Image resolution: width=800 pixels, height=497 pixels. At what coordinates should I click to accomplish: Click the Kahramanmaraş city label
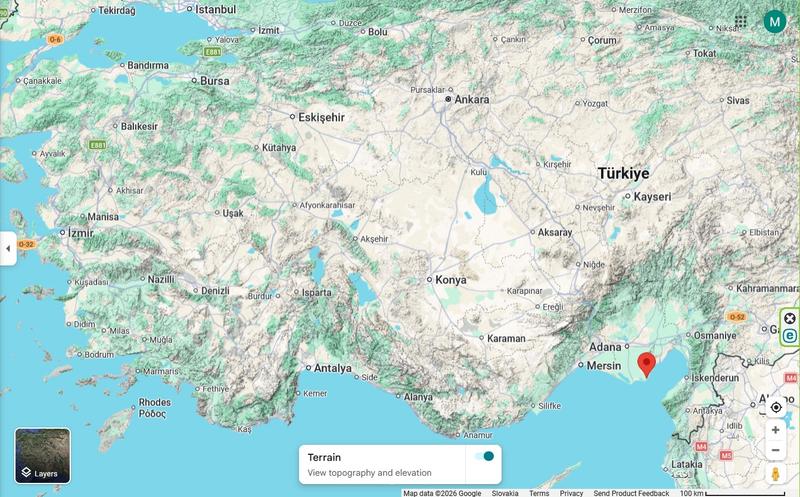[767, 288]
